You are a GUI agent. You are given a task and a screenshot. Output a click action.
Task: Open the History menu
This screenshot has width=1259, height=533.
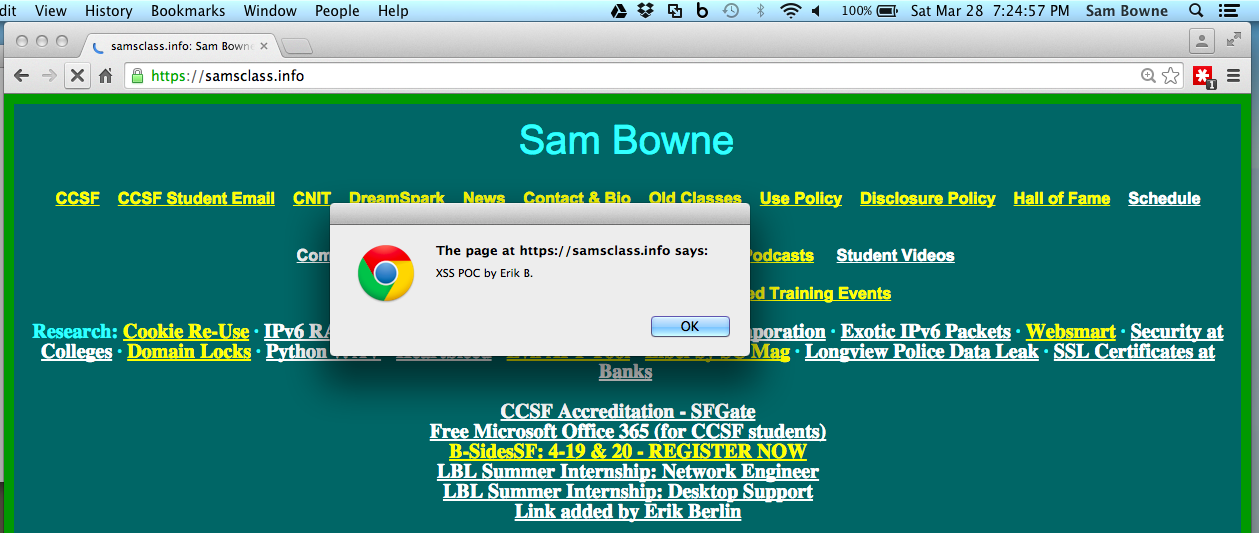pos(109,11)
